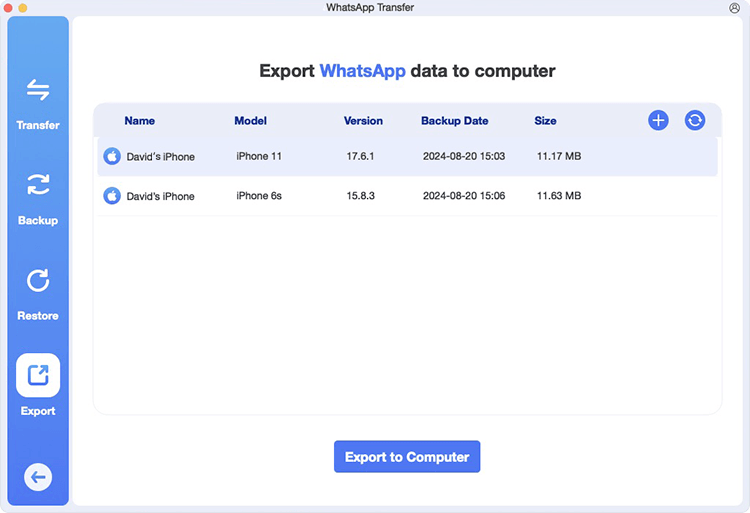Select David's iPhone in iPhone 11 row
The width and height of the screenshot is (750, 513).
pos(160,156)
